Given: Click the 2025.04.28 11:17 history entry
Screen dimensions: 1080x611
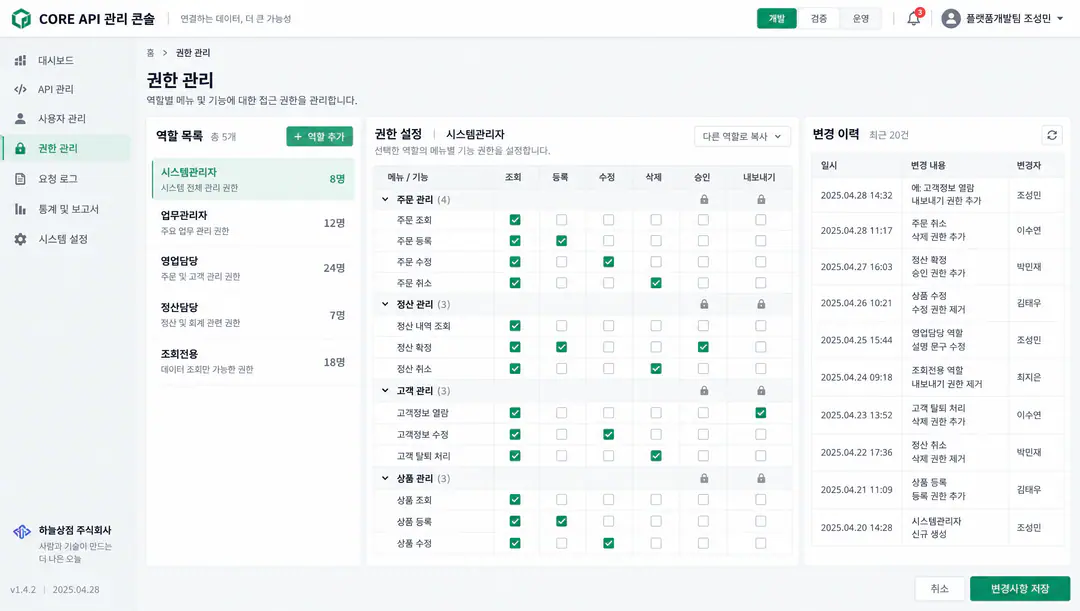Looking at the screenshot, I should coord(936,230).
